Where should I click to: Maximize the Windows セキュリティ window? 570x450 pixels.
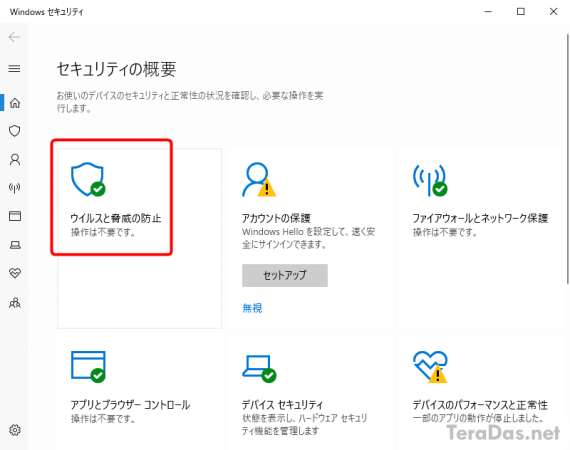521,12
